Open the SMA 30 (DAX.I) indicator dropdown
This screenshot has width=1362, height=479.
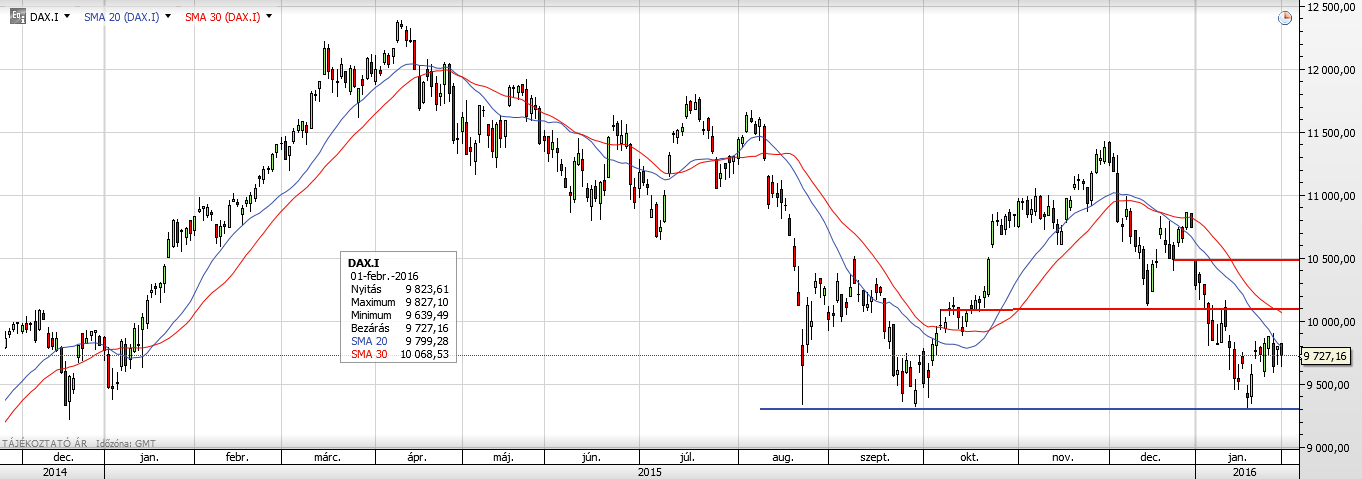tap(270, 17)
